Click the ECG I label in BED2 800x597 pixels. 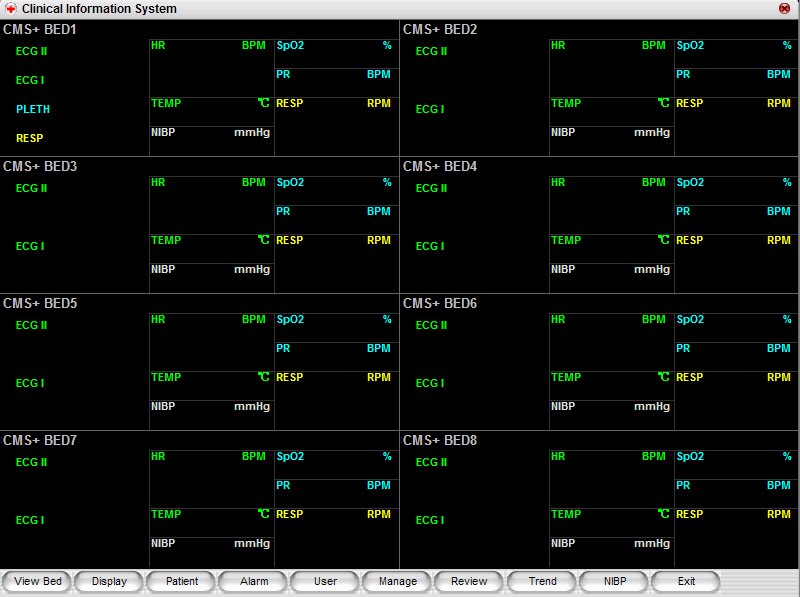430,109
